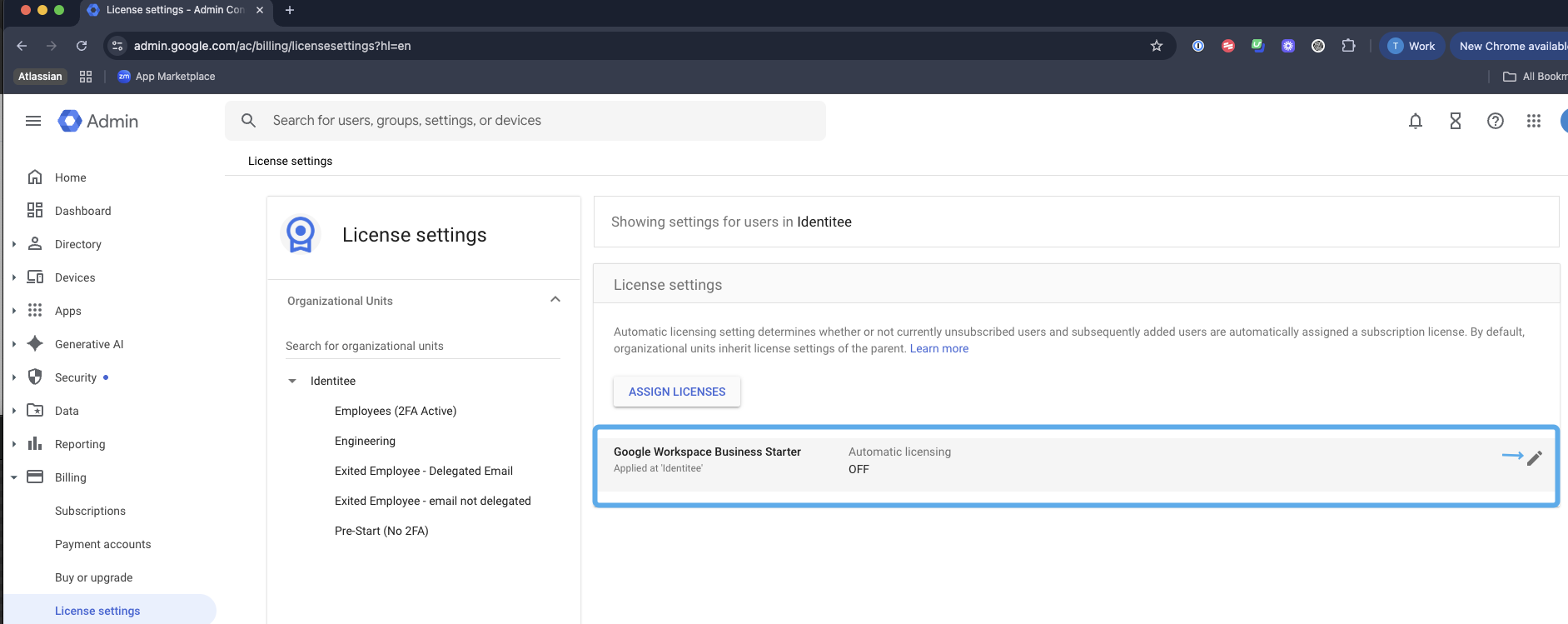Open the Learn more link

[x=938, y=348]
